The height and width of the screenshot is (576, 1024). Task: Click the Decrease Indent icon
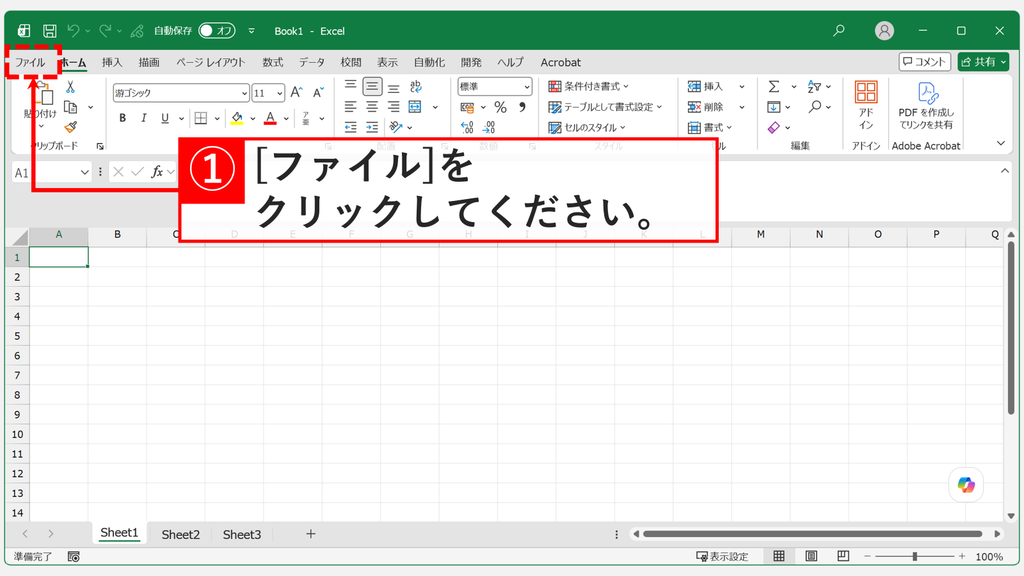[351, 127]
